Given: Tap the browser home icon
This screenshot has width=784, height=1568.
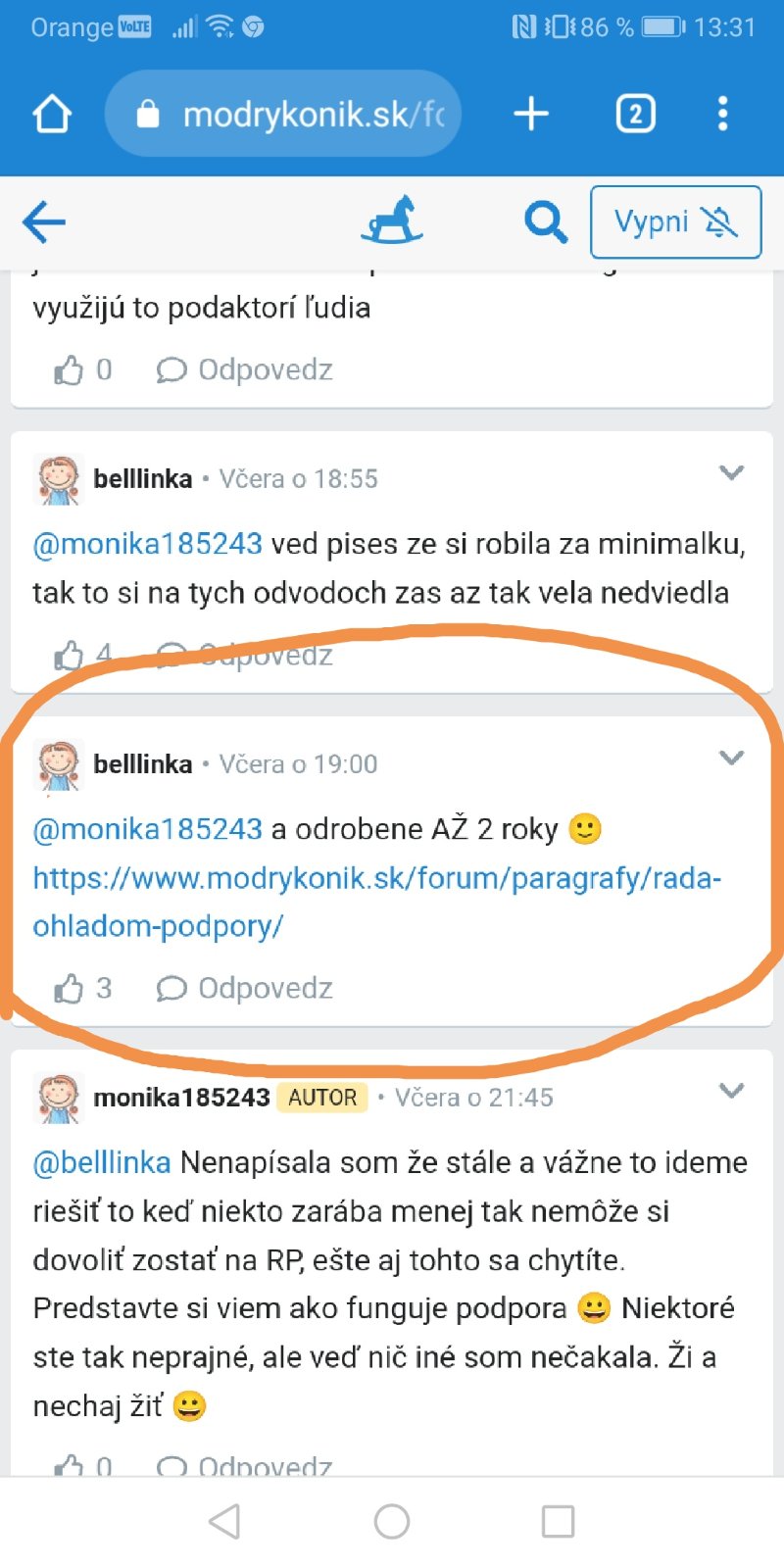Looking at the screenshot, I should coord(52,114).
